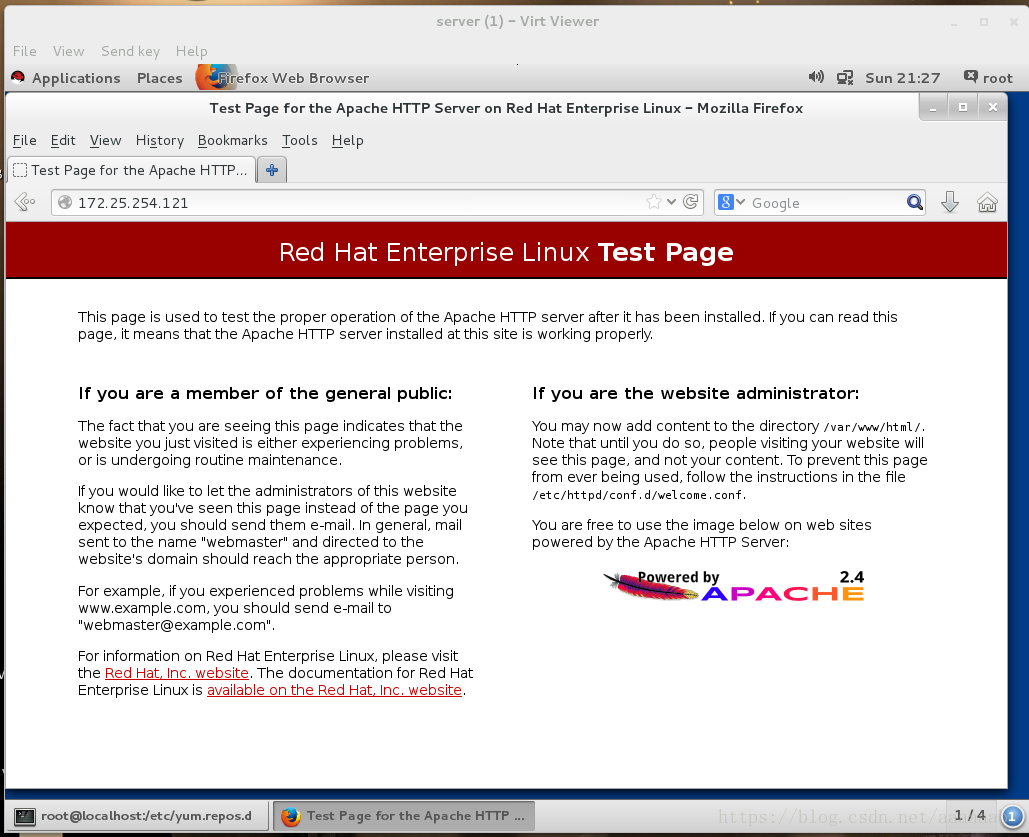Open the root user menu

click(988, 77)
